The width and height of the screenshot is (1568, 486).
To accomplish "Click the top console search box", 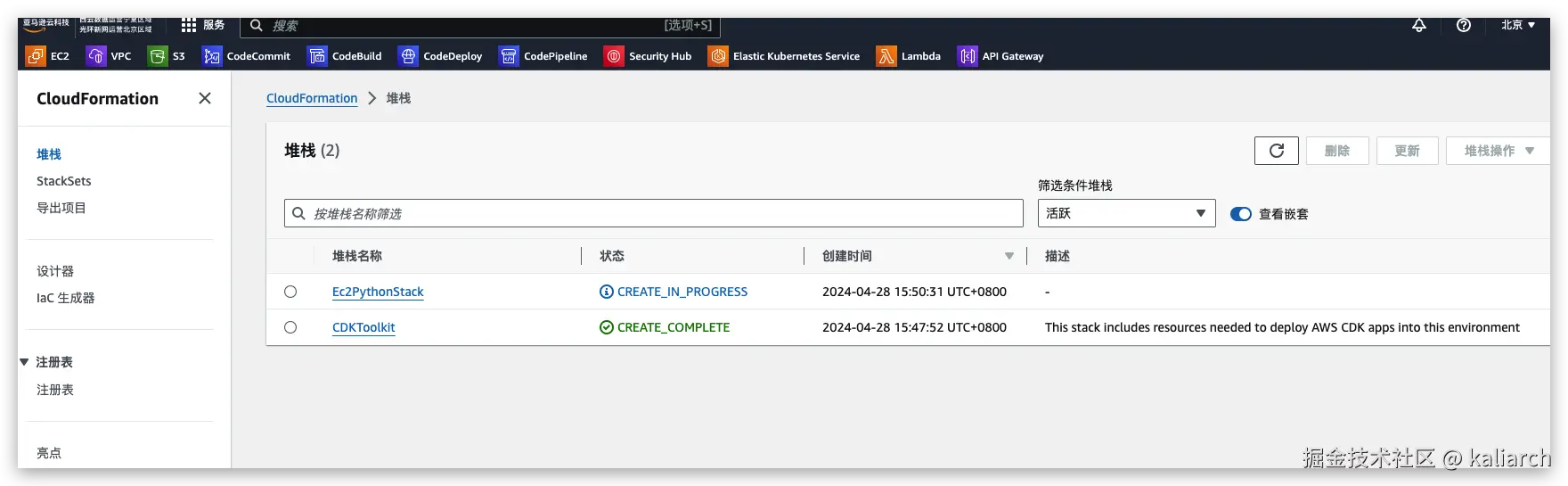I will [480, 26].
